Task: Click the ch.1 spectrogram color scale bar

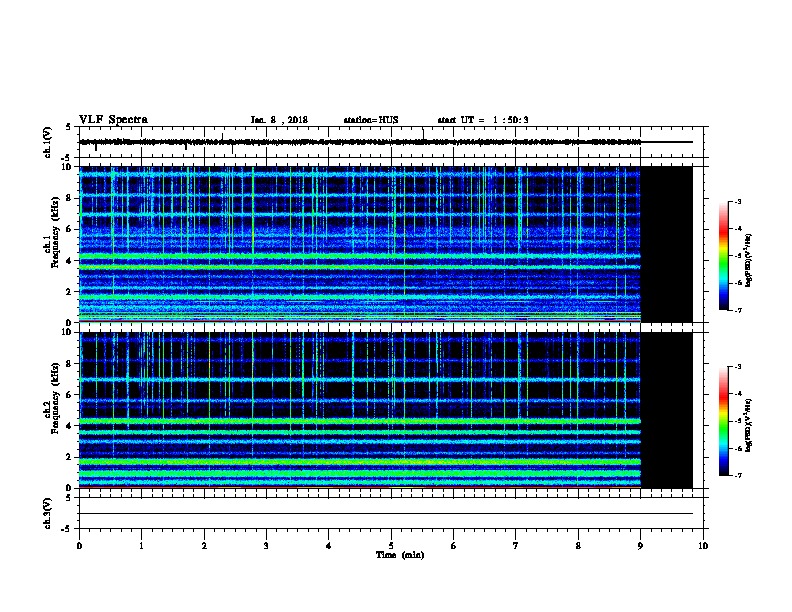Action: pyautogui.click(x=723, y=256)
